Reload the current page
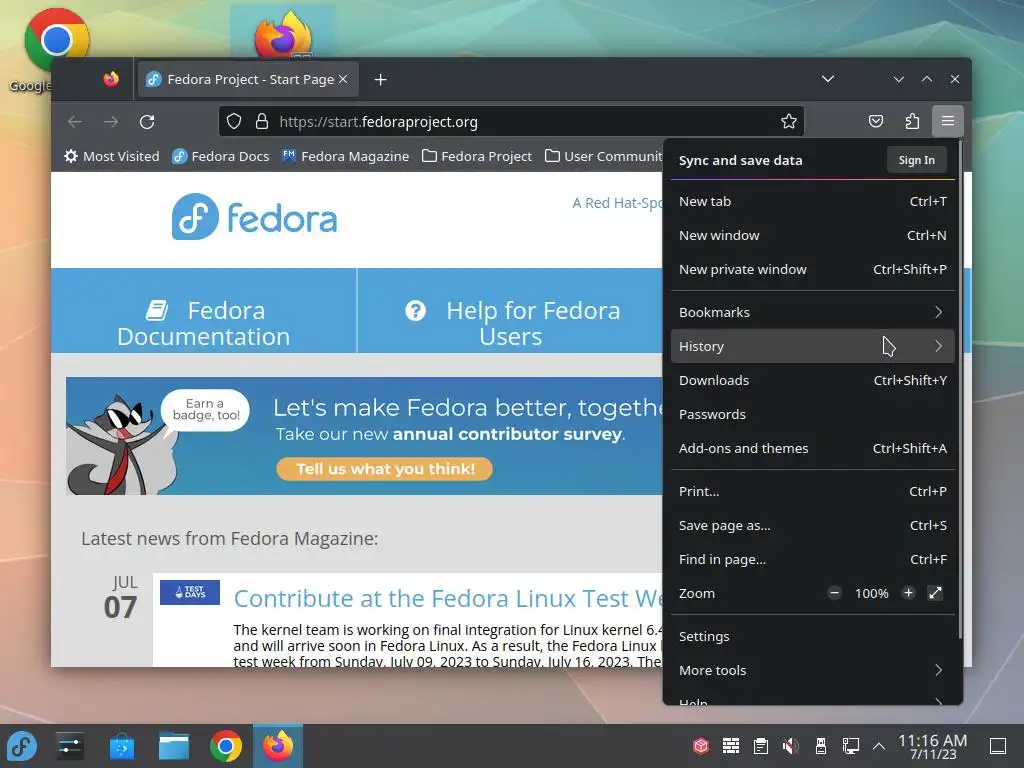Viewport: 1024px width, 768px height. (147, 121)
